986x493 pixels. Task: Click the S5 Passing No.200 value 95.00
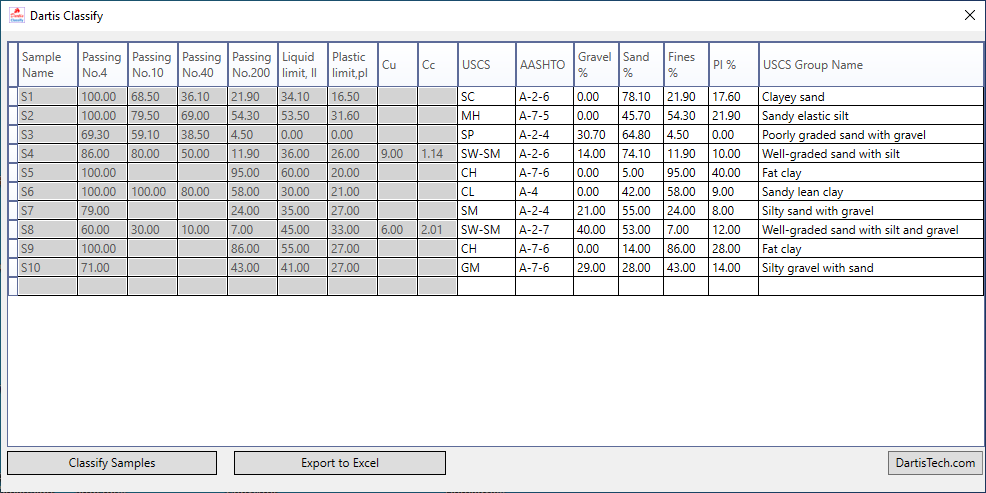click(253, 172)
